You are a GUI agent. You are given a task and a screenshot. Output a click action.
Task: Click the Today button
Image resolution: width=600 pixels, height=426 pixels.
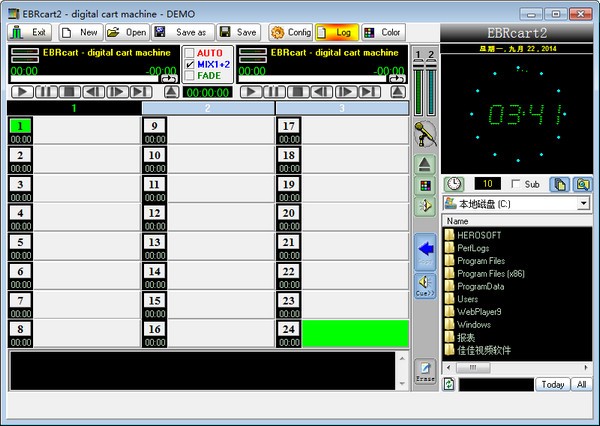click(x=553, y=384)
